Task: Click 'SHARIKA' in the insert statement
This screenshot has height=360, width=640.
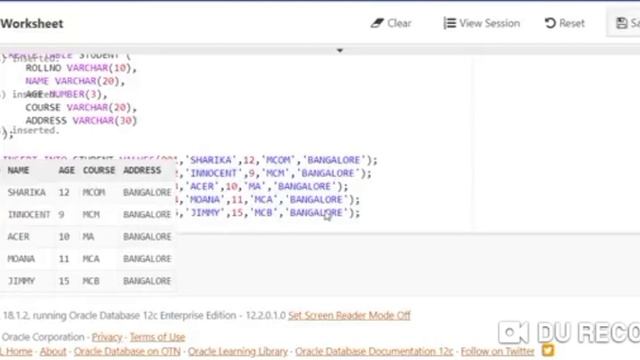Action: pyautogui.click(x=211, y=160)
